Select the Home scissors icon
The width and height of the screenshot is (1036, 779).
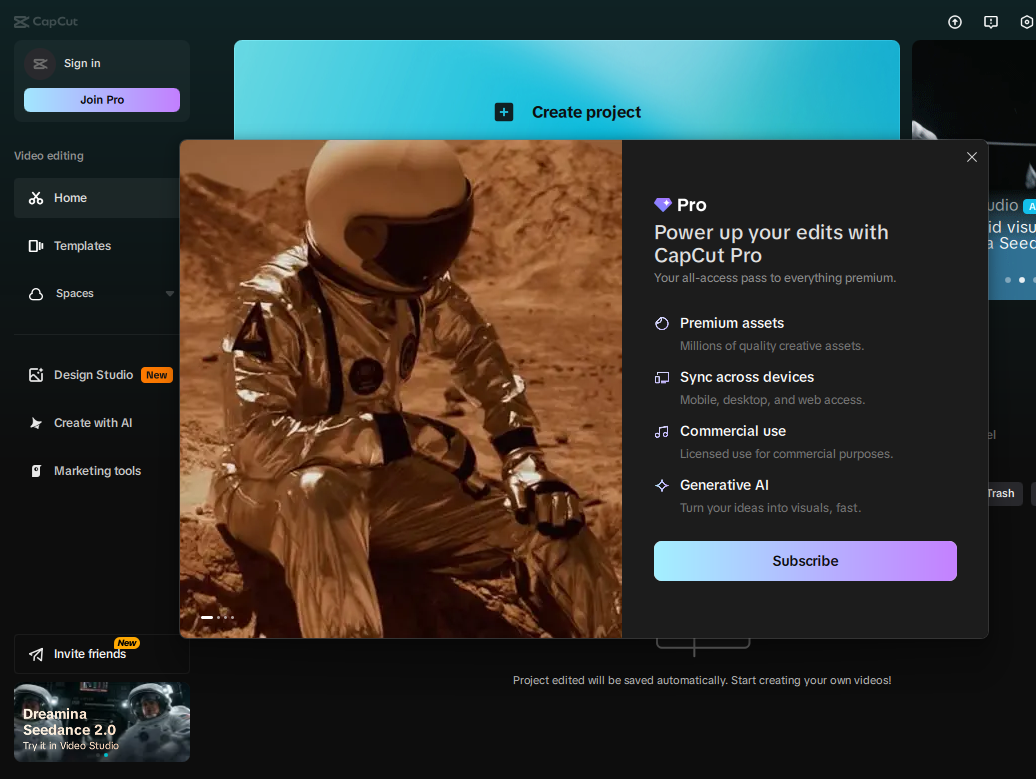36,198
